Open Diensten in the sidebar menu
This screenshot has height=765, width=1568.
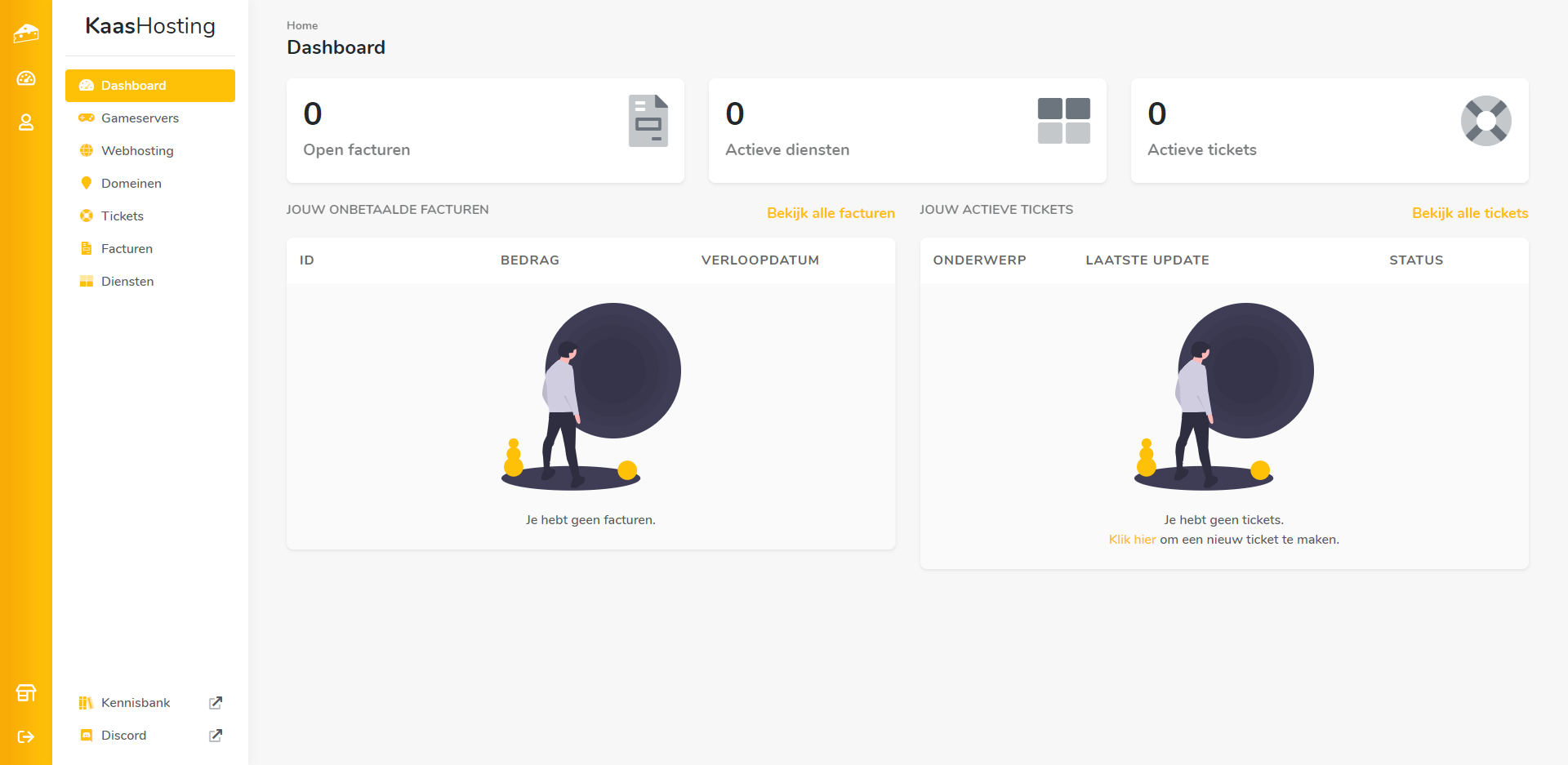point(127,282)
